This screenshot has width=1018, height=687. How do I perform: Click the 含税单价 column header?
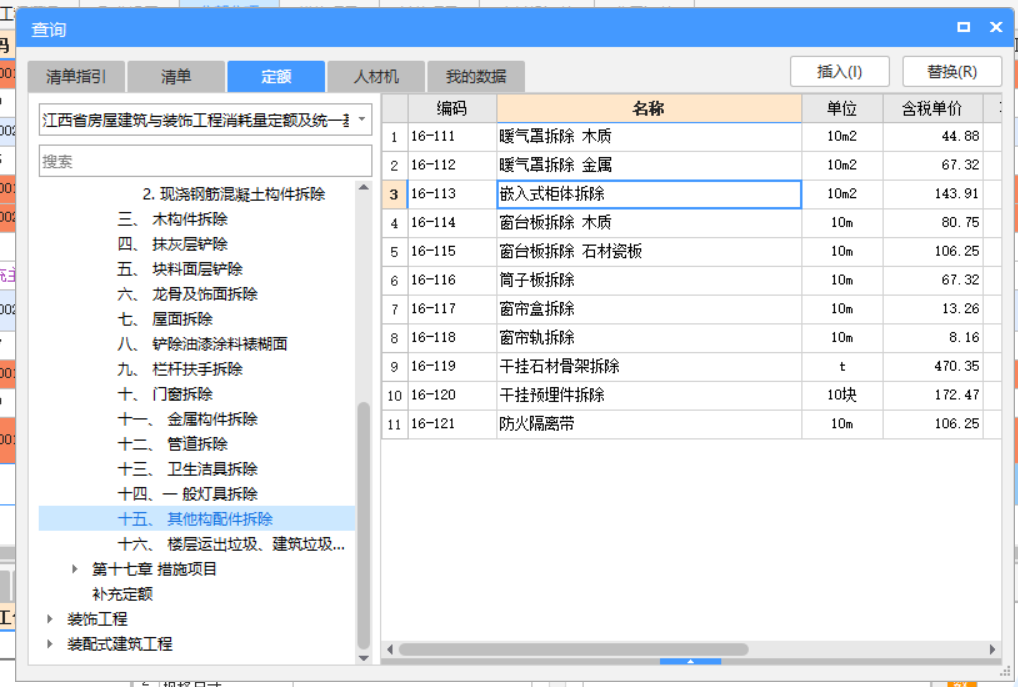coord(932,108)
